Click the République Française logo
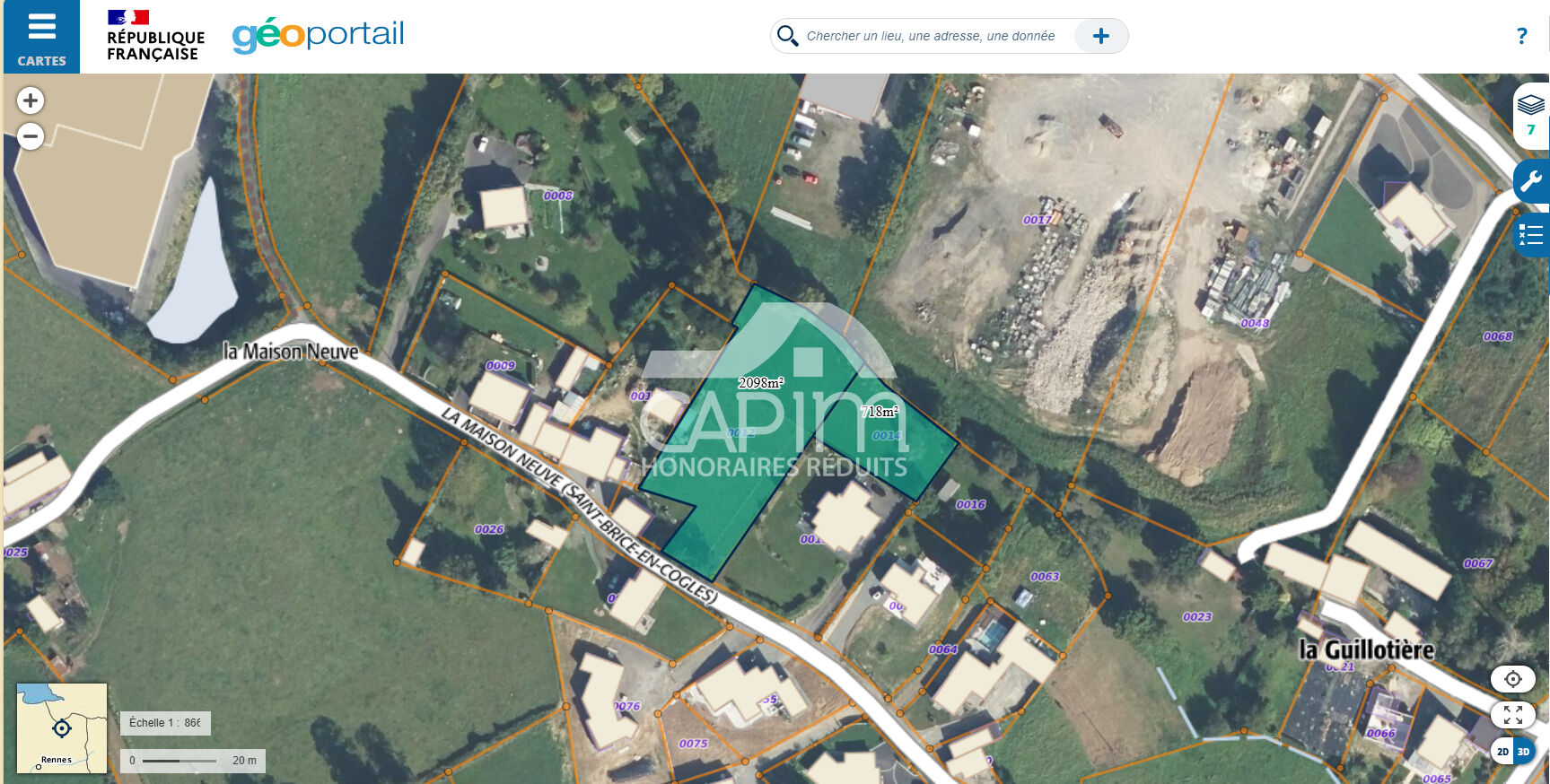 (x=155, y=36)
